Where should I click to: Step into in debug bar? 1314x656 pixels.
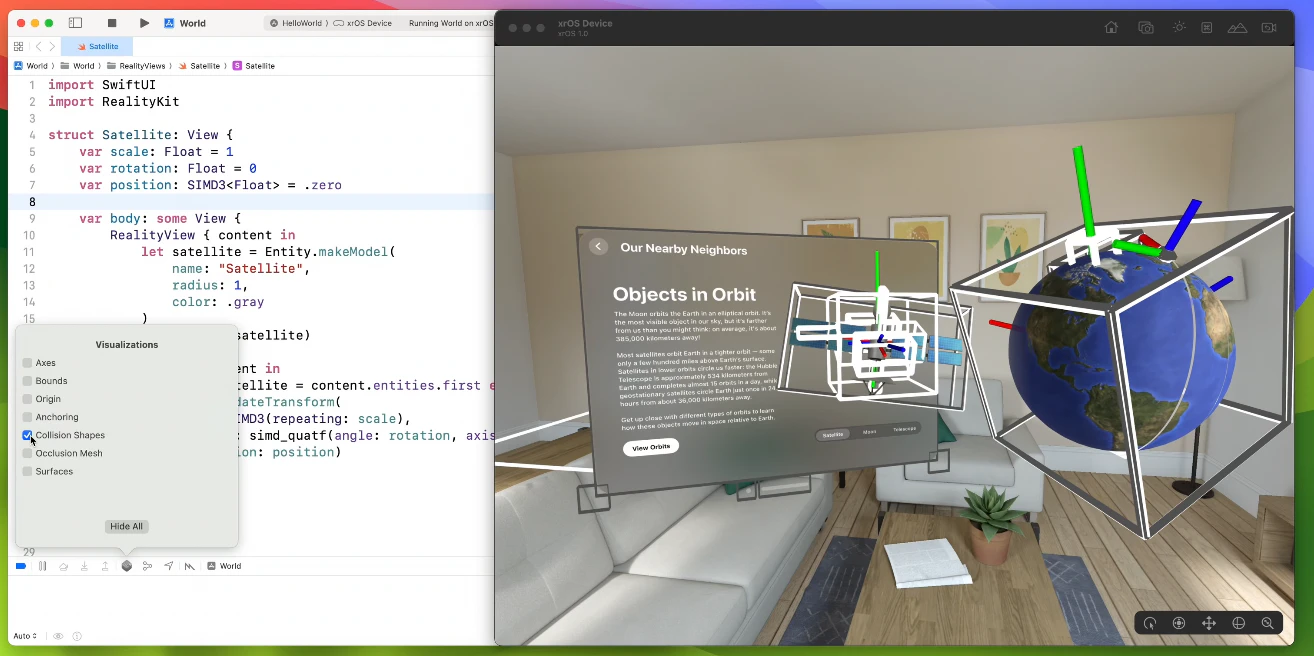[84, 566]
